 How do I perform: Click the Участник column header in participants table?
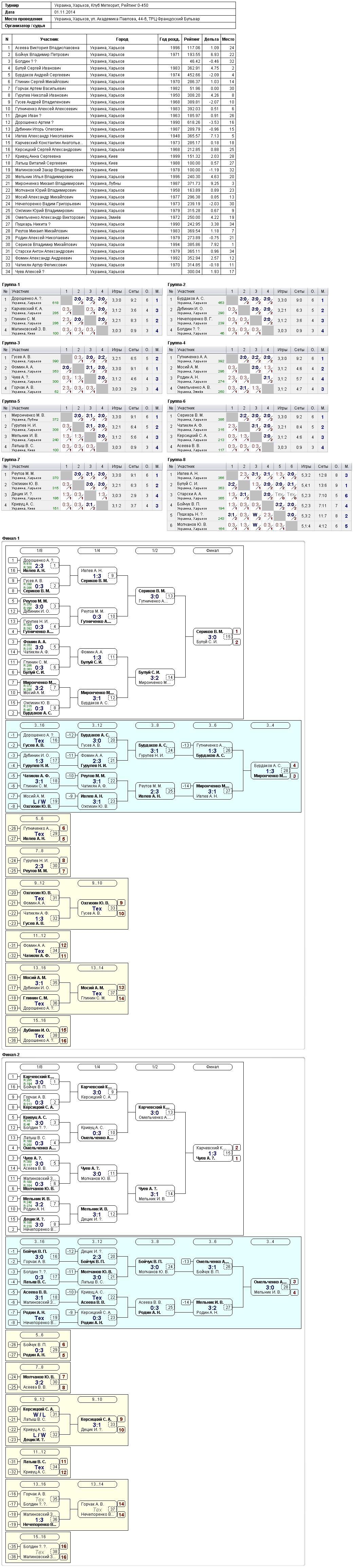point(49,39)
